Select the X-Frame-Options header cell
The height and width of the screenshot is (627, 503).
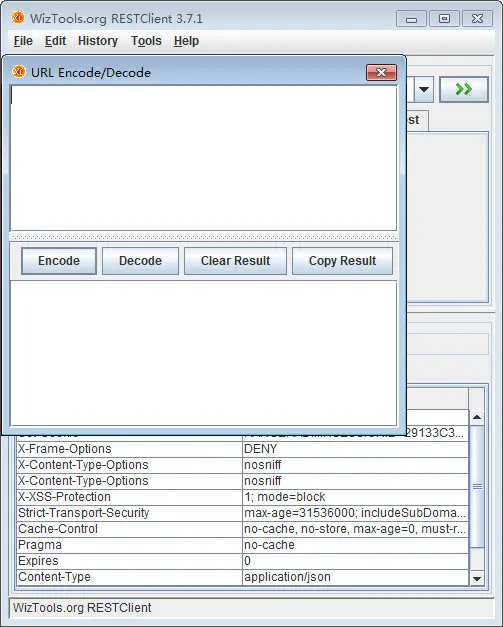129,449
